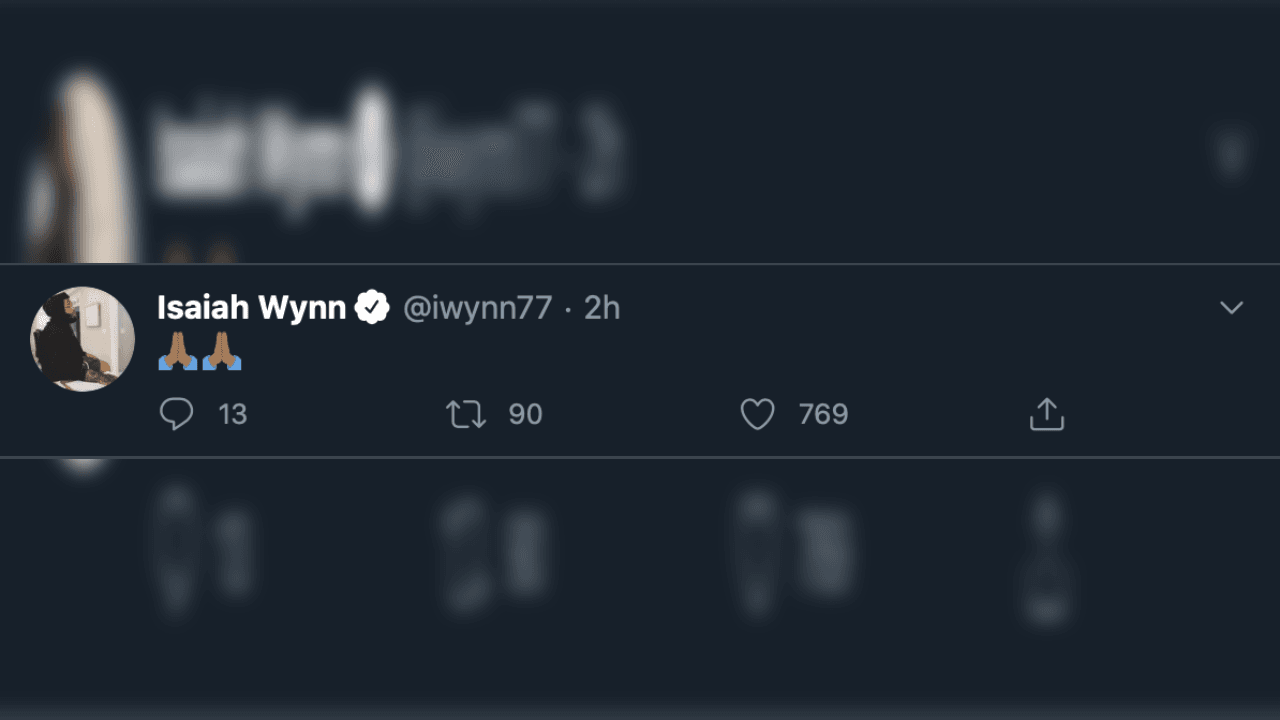Tap the blurred retweet icon in lower tweet
Viewport: 1280px width, 720px height.
(466, 550)
